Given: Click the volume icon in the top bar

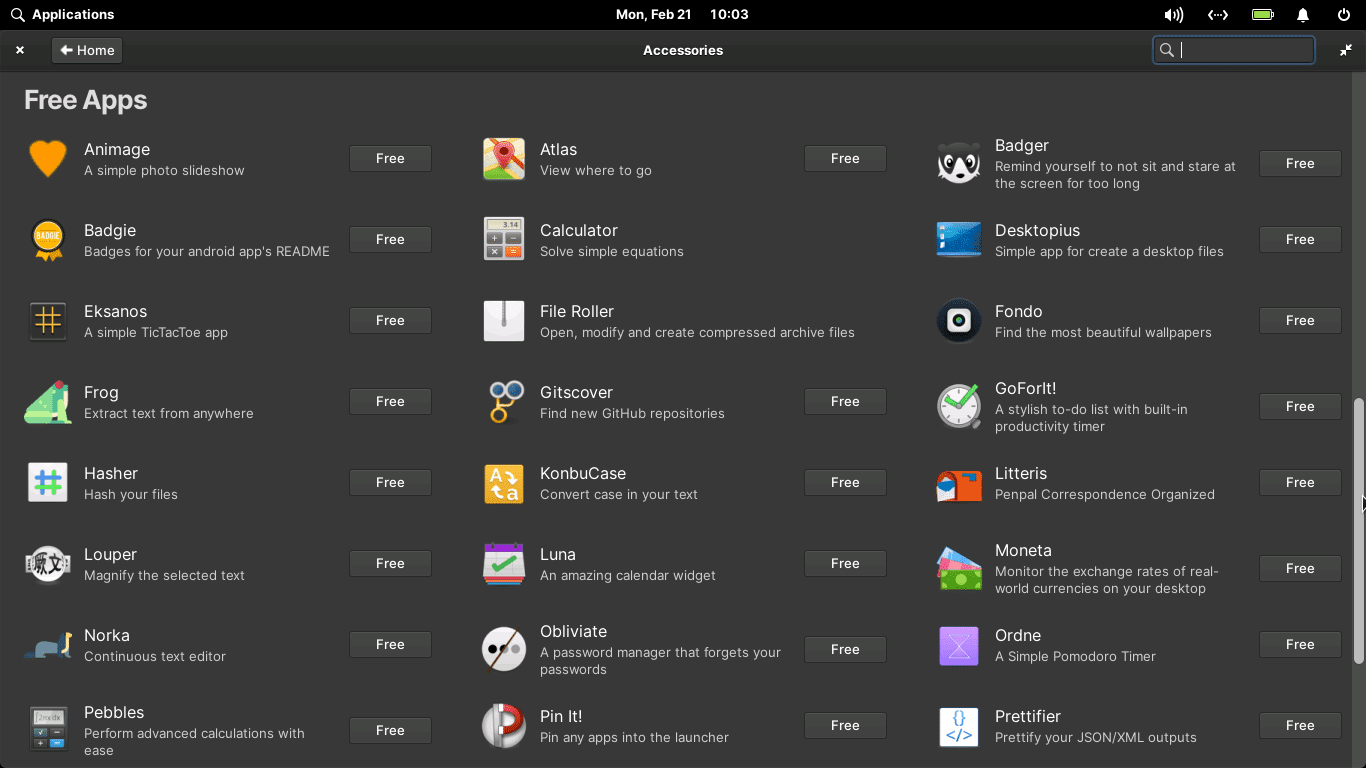Looking at the screenshot, I should pos(1173,14).
